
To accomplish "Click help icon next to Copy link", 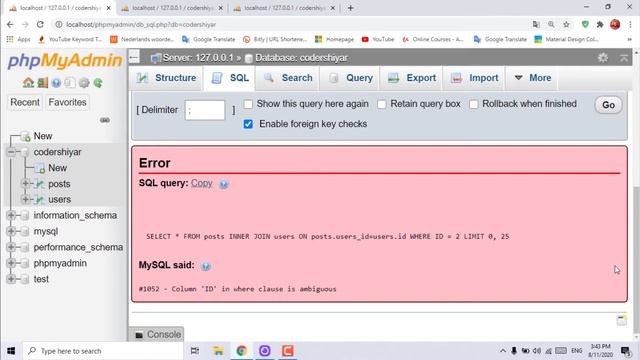I will coord(224,184).
